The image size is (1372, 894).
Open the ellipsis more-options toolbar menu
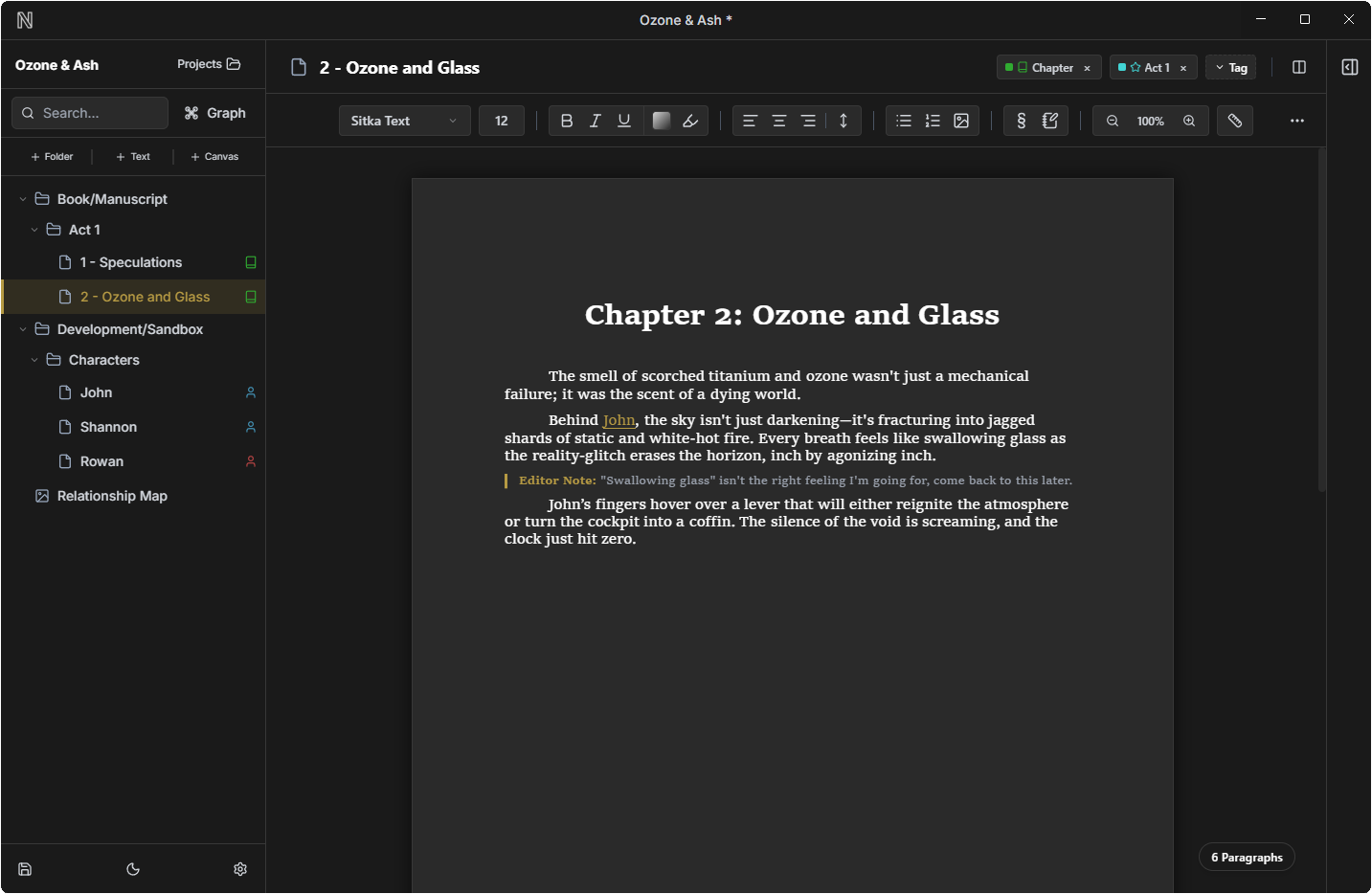coord(1297,121)
